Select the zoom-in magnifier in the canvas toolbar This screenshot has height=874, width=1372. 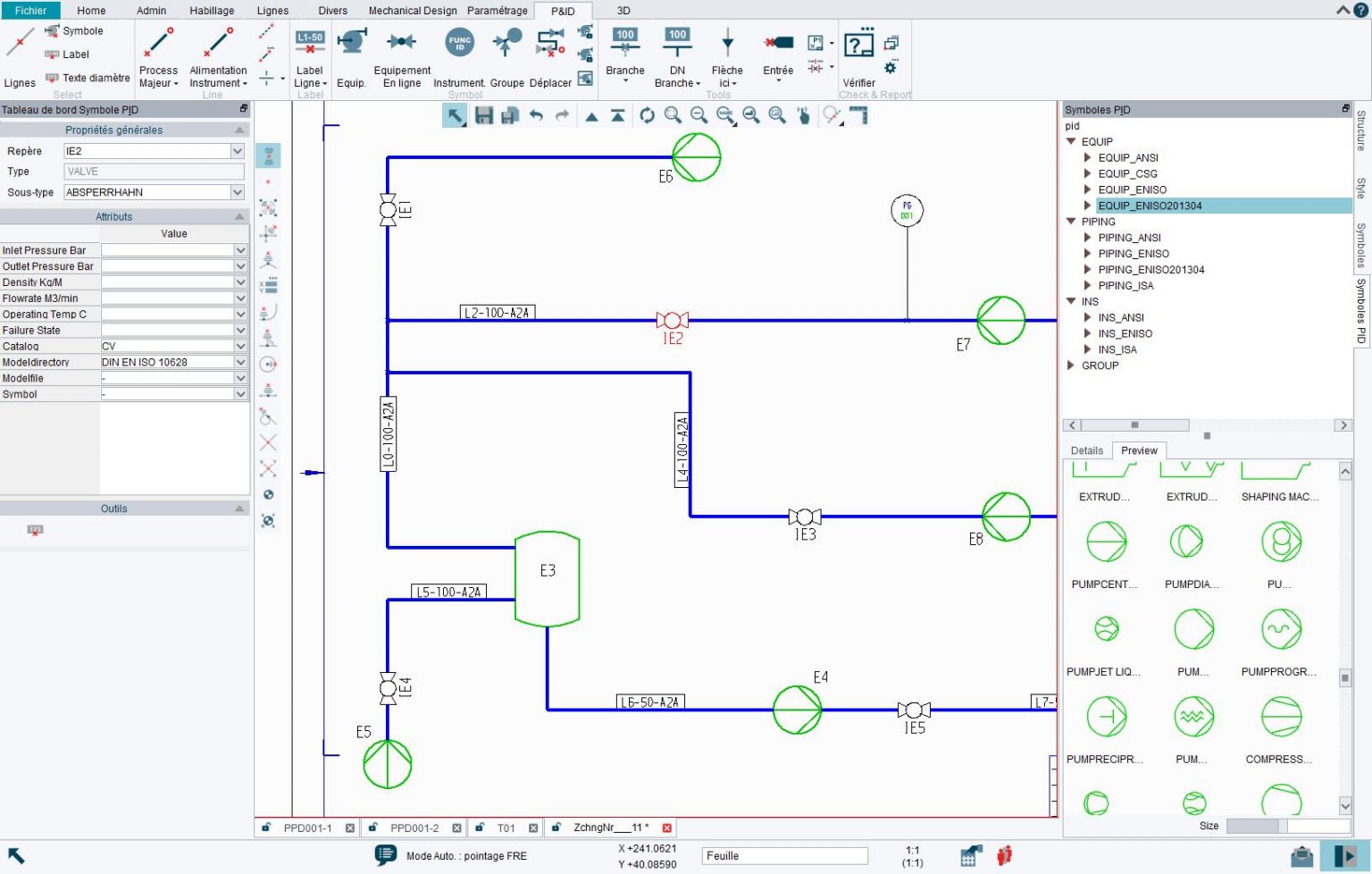pos(673,114)
